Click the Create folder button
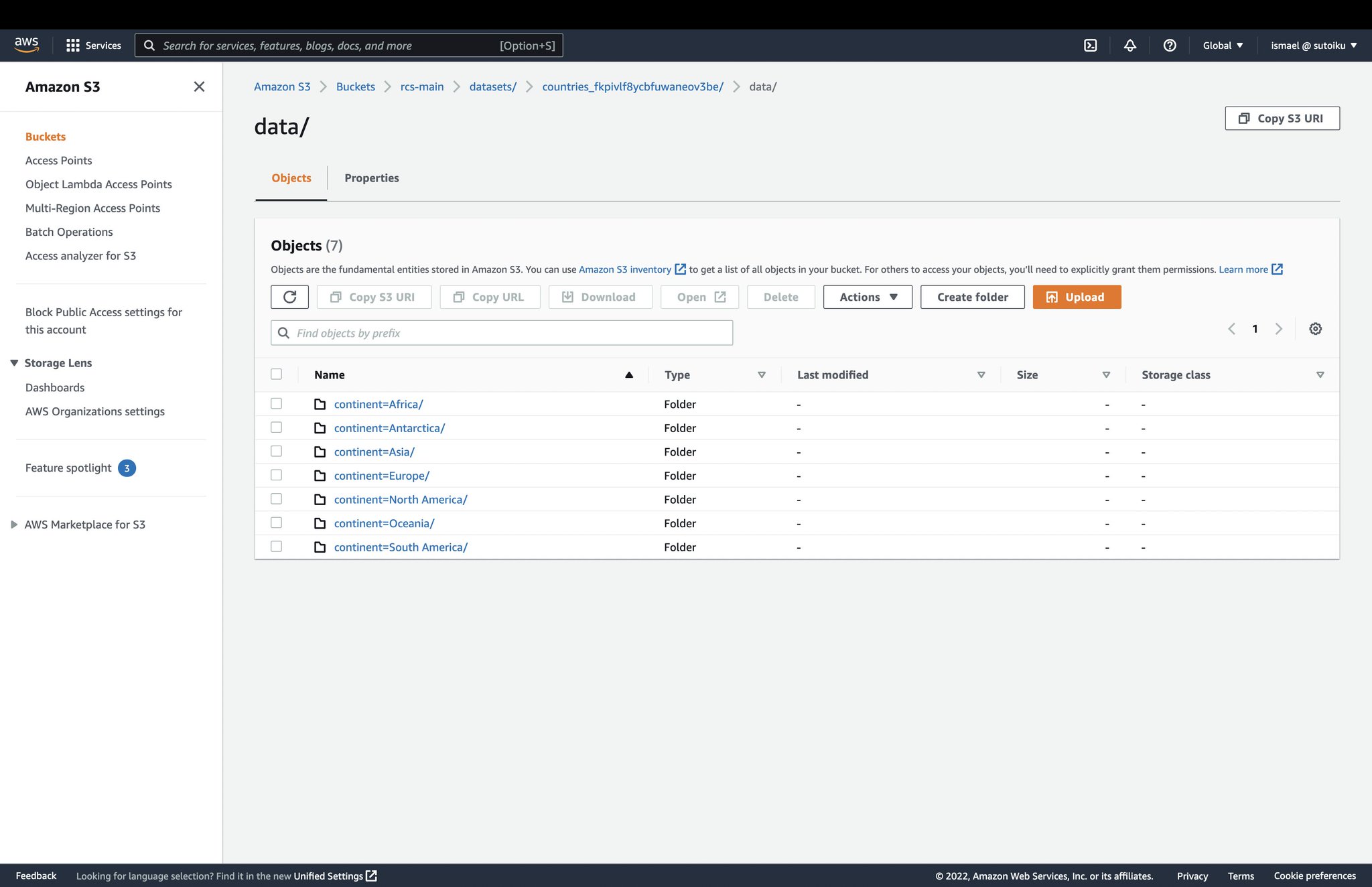 pyautogui.click(x=972, y=297)
